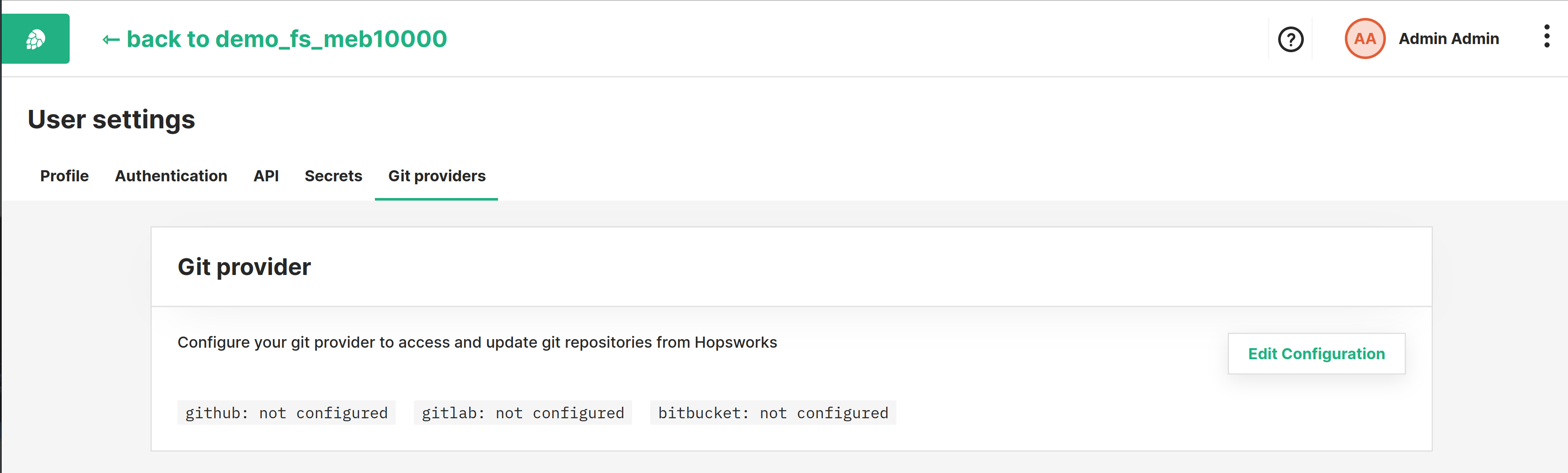The width and height of the screenshot is (1568, 473).
Task: Select the Git providers tab
Action: point(436,176)
